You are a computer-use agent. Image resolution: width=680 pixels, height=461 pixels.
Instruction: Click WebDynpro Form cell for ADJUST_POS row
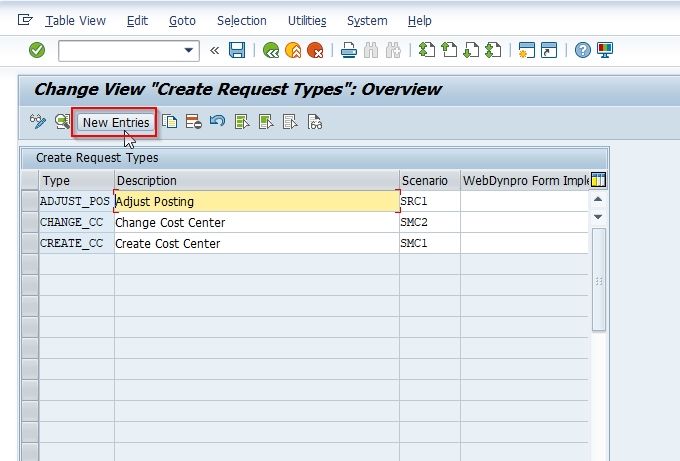pyautogui.click(x=524, y=201)
